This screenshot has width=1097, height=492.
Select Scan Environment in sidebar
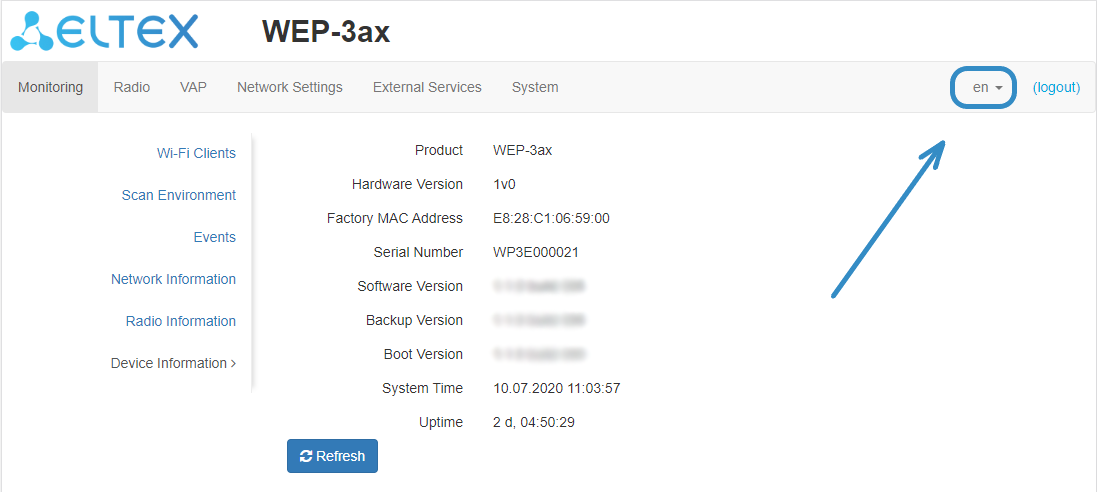179,195
